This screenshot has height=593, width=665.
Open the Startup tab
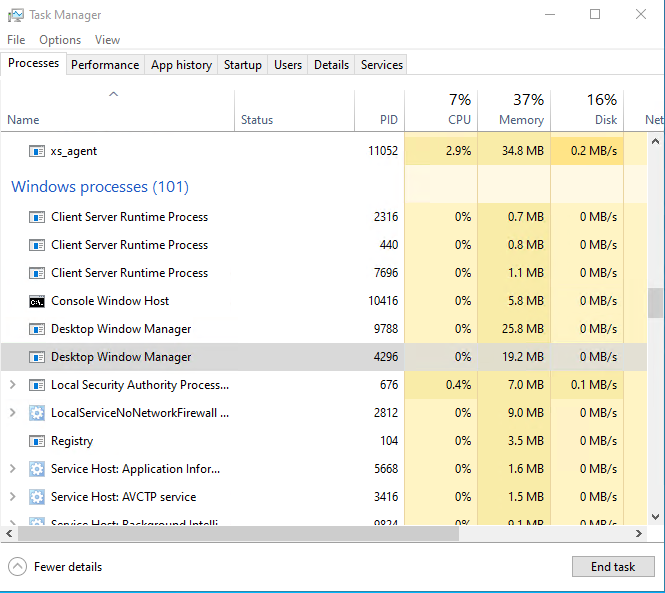[242, 65]
